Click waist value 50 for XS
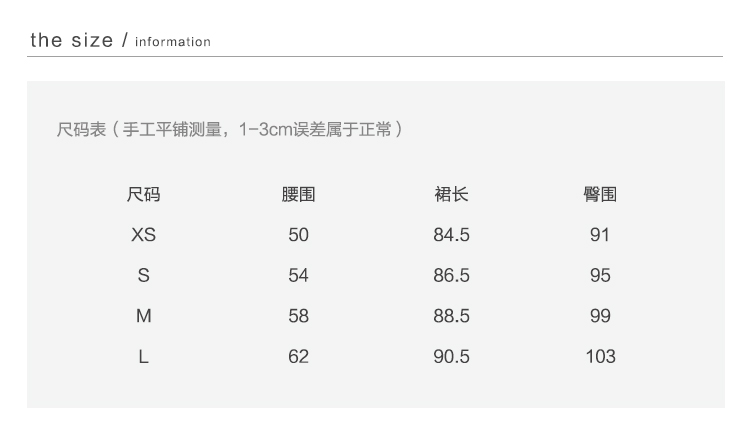The height and width of the screenshot is (434, 750). (298, 235)
